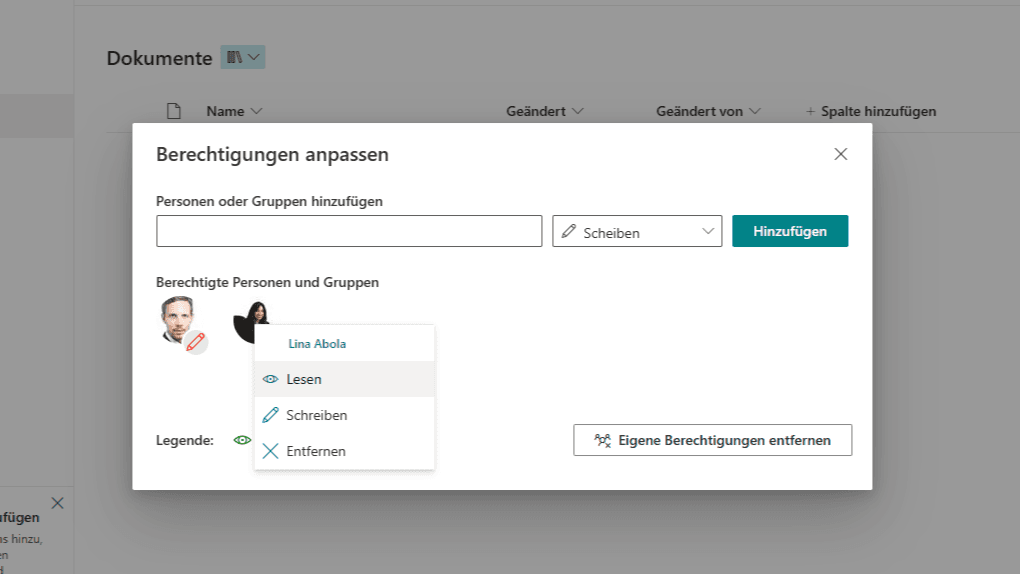The image size is (1020, 574).
Task: Click the Legende label
Action: (185, 441)
